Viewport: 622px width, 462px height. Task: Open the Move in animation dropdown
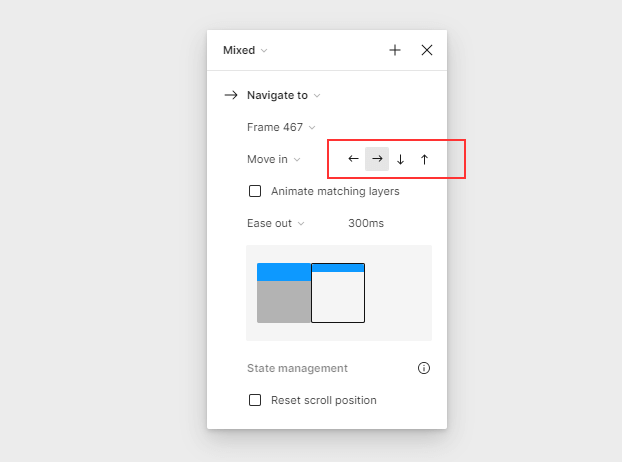point(273,159)
